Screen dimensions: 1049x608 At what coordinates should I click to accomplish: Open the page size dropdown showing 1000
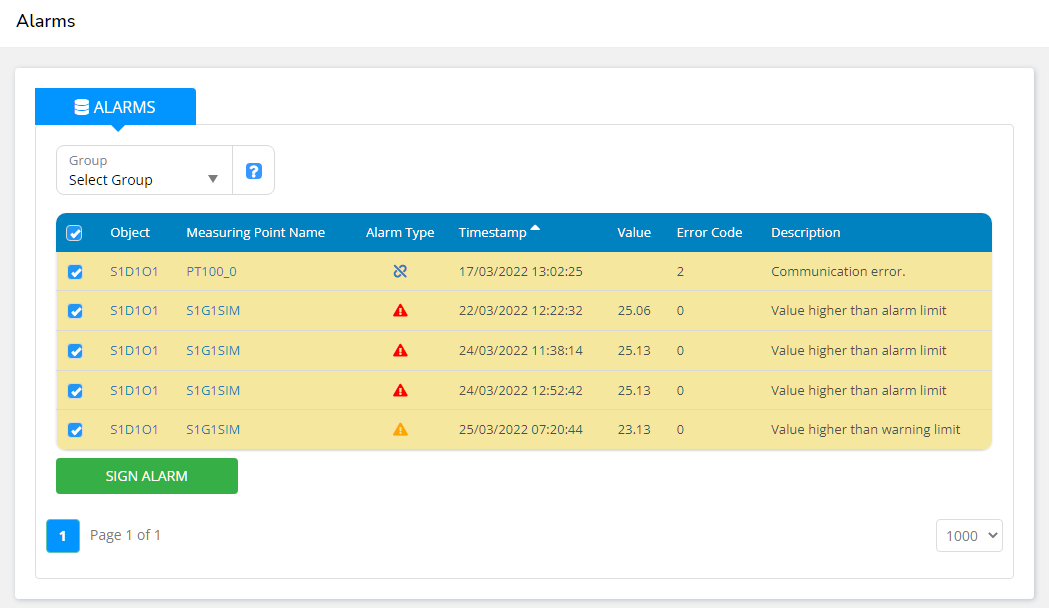coord(968,535)
